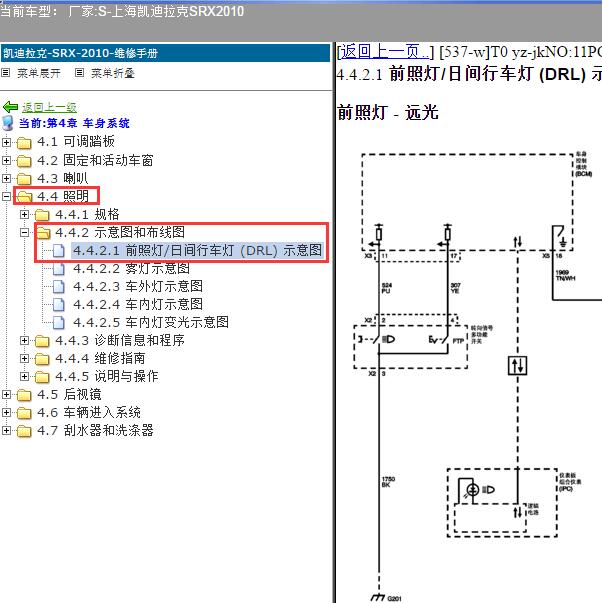Open 4.4.2.4 车内灯示意图

138,305
